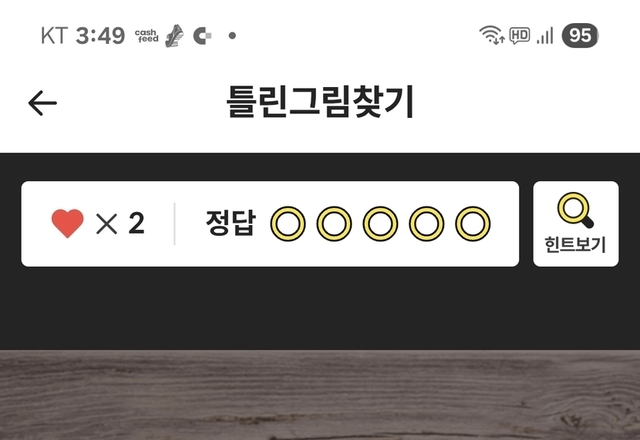This screenshot has width=640, height=440.
Task: Tap the battery 95 indicator
Action: coord(580,36)
